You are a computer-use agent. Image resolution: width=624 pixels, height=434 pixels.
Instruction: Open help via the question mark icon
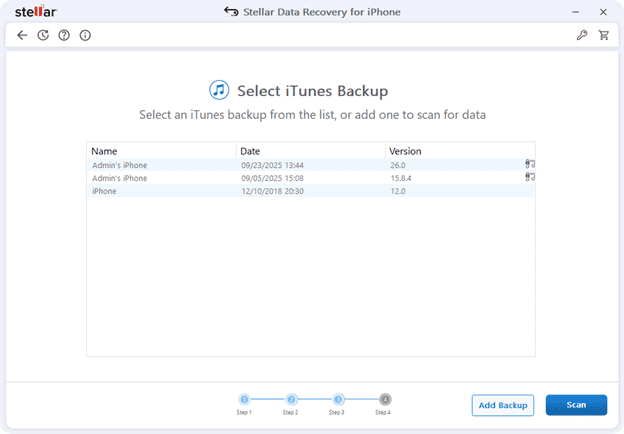click(x=64, y=35)
